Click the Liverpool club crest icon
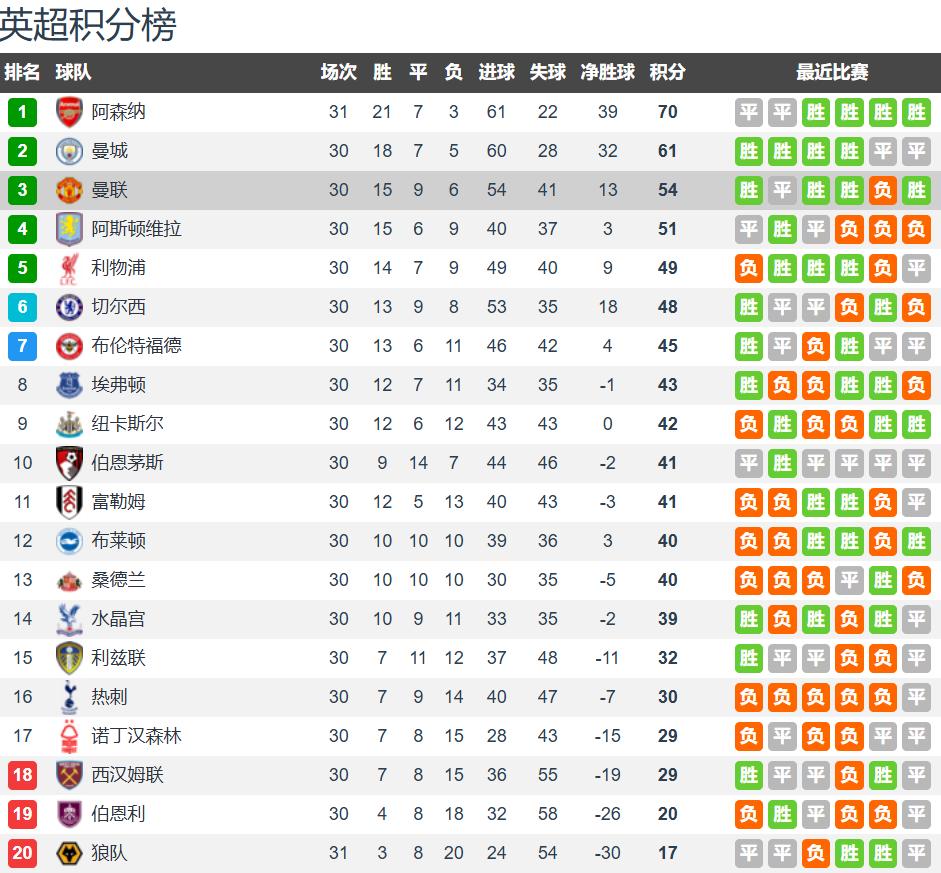Viewport: 941px width, 873px height. 69,268
